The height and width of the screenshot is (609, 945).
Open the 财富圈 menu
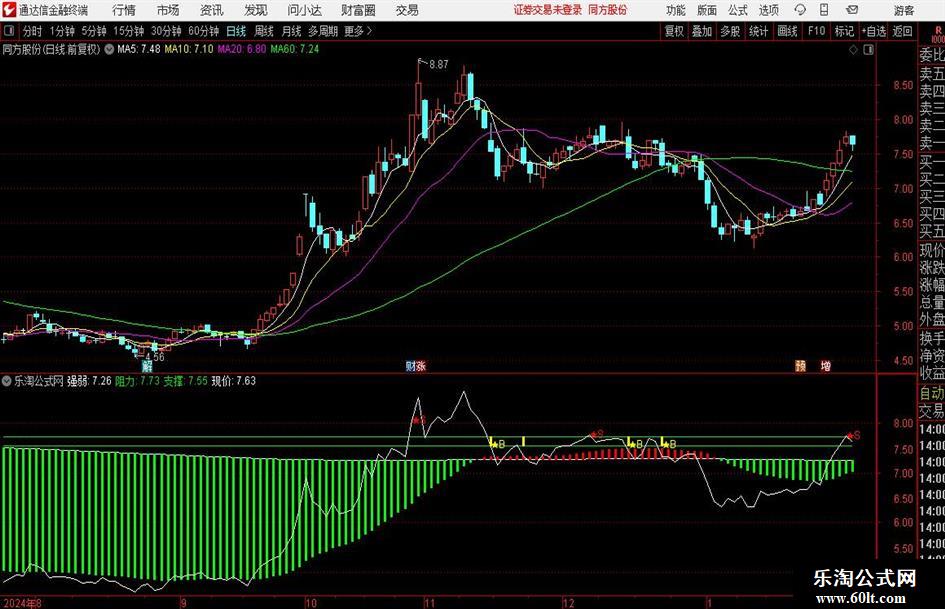click(x=359, y=10)
